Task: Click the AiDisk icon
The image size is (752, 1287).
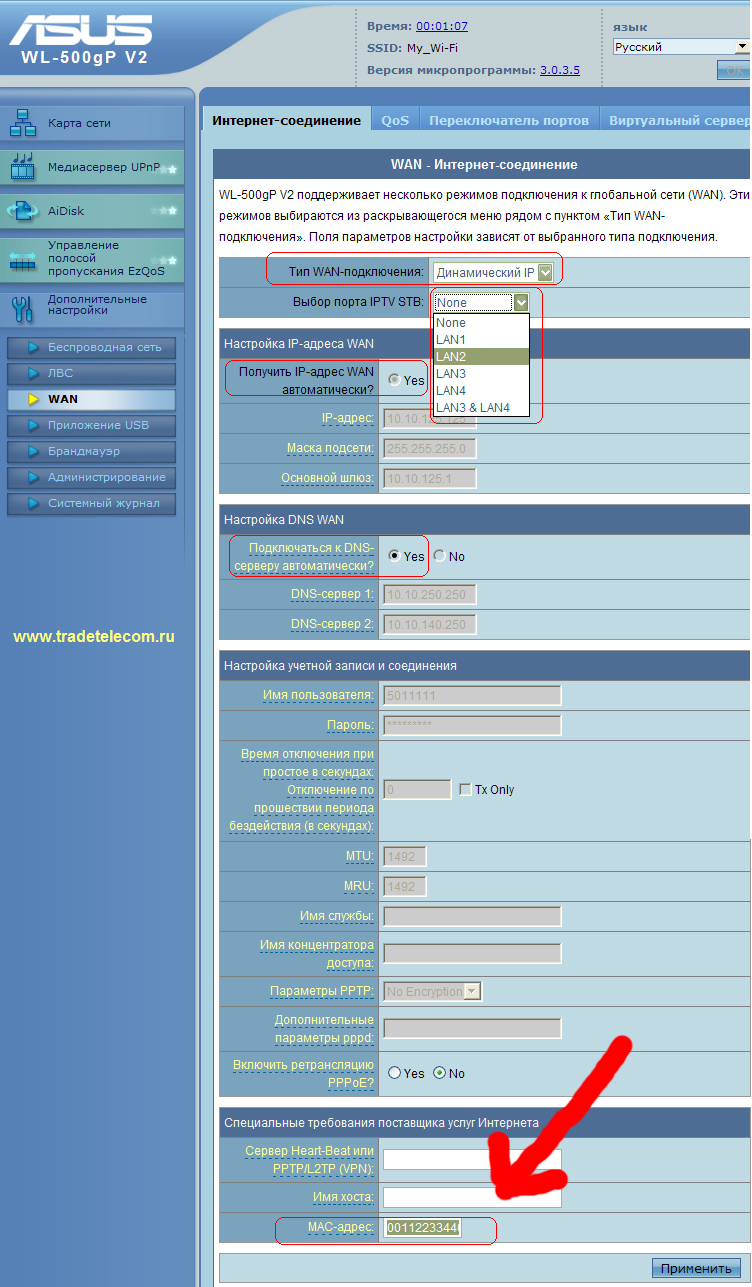Action: click(22, 211)
